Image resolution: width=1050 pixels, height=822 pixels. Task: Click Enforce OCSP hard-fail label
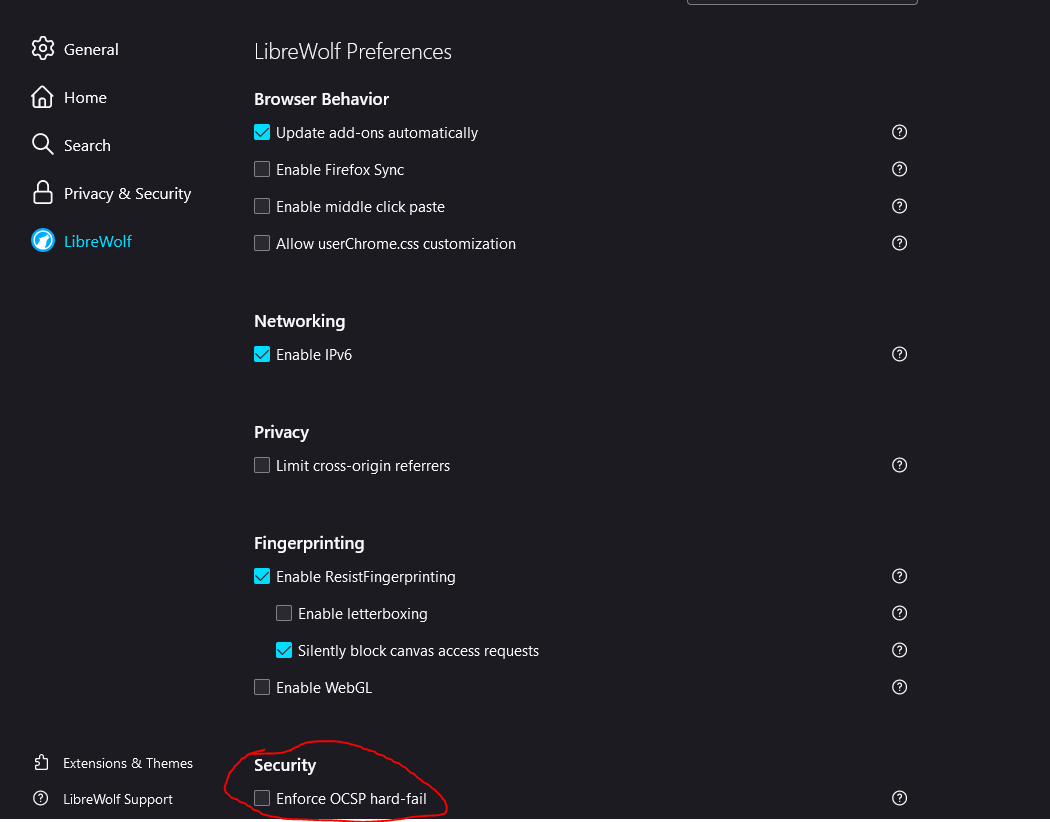point(352,798)
